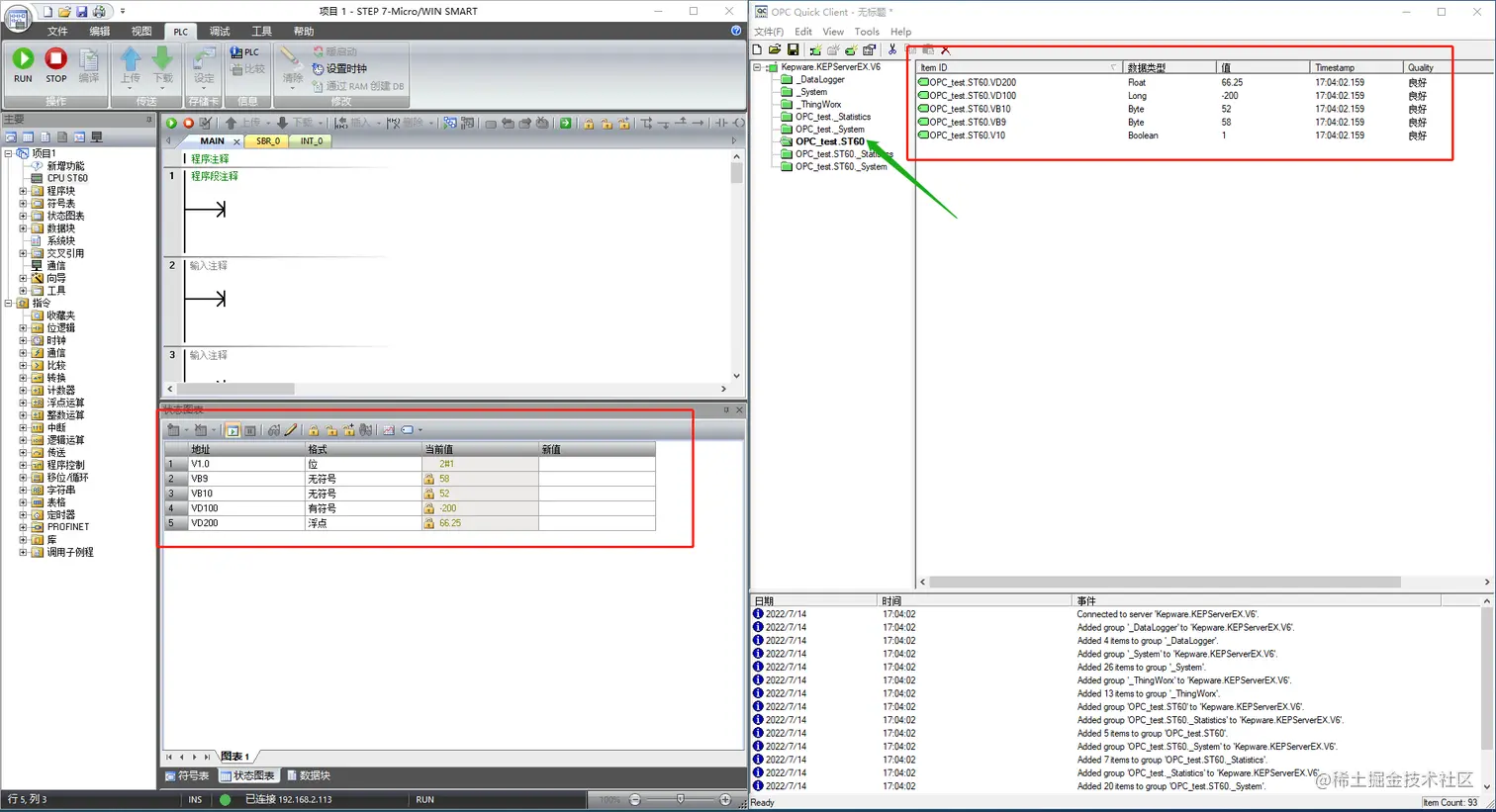Click the green run icon in program editor toolbar
The image size is (1496, 812).
171,124
